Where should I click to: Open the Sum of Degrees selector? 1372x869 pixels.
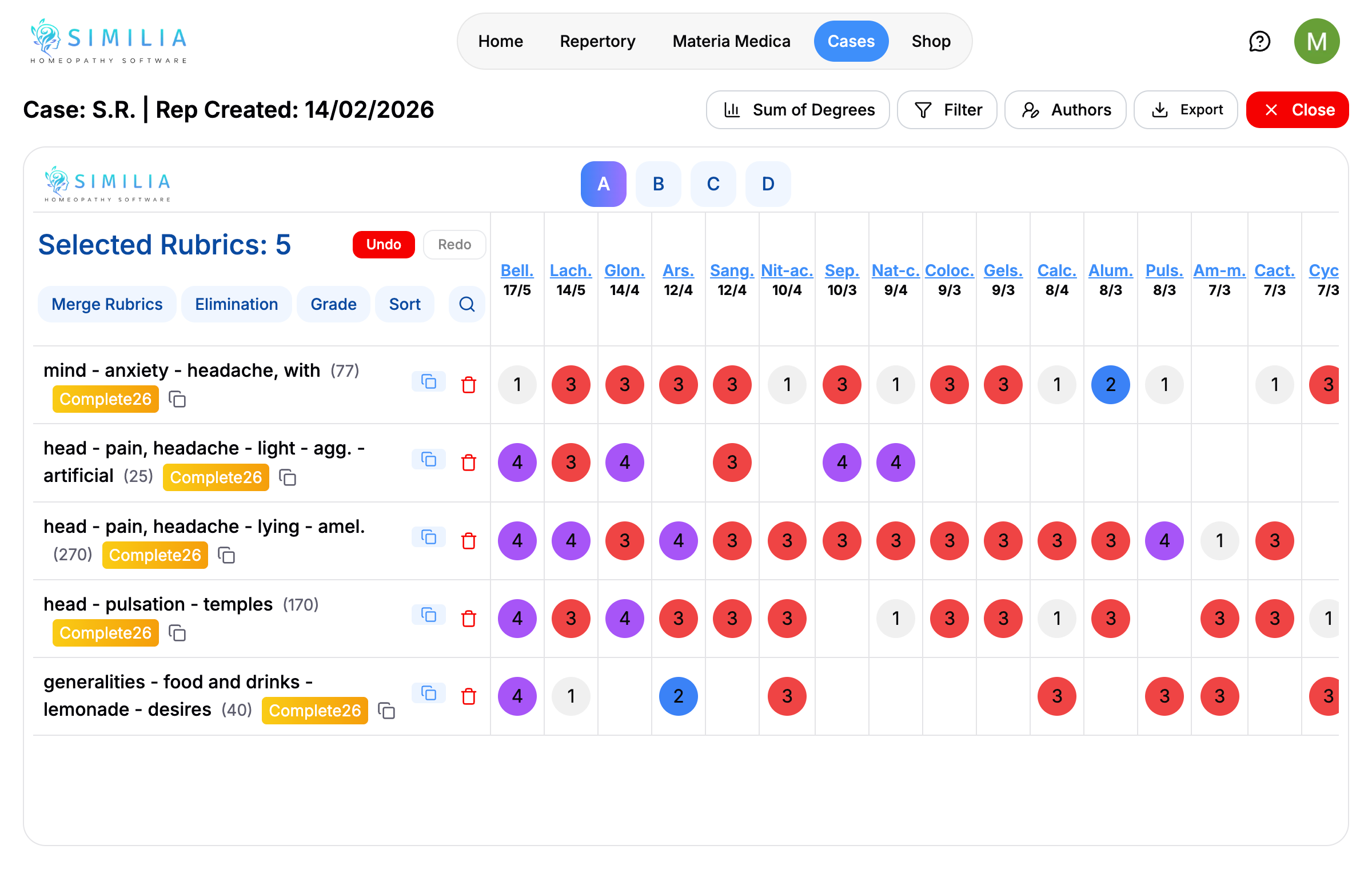798,110
